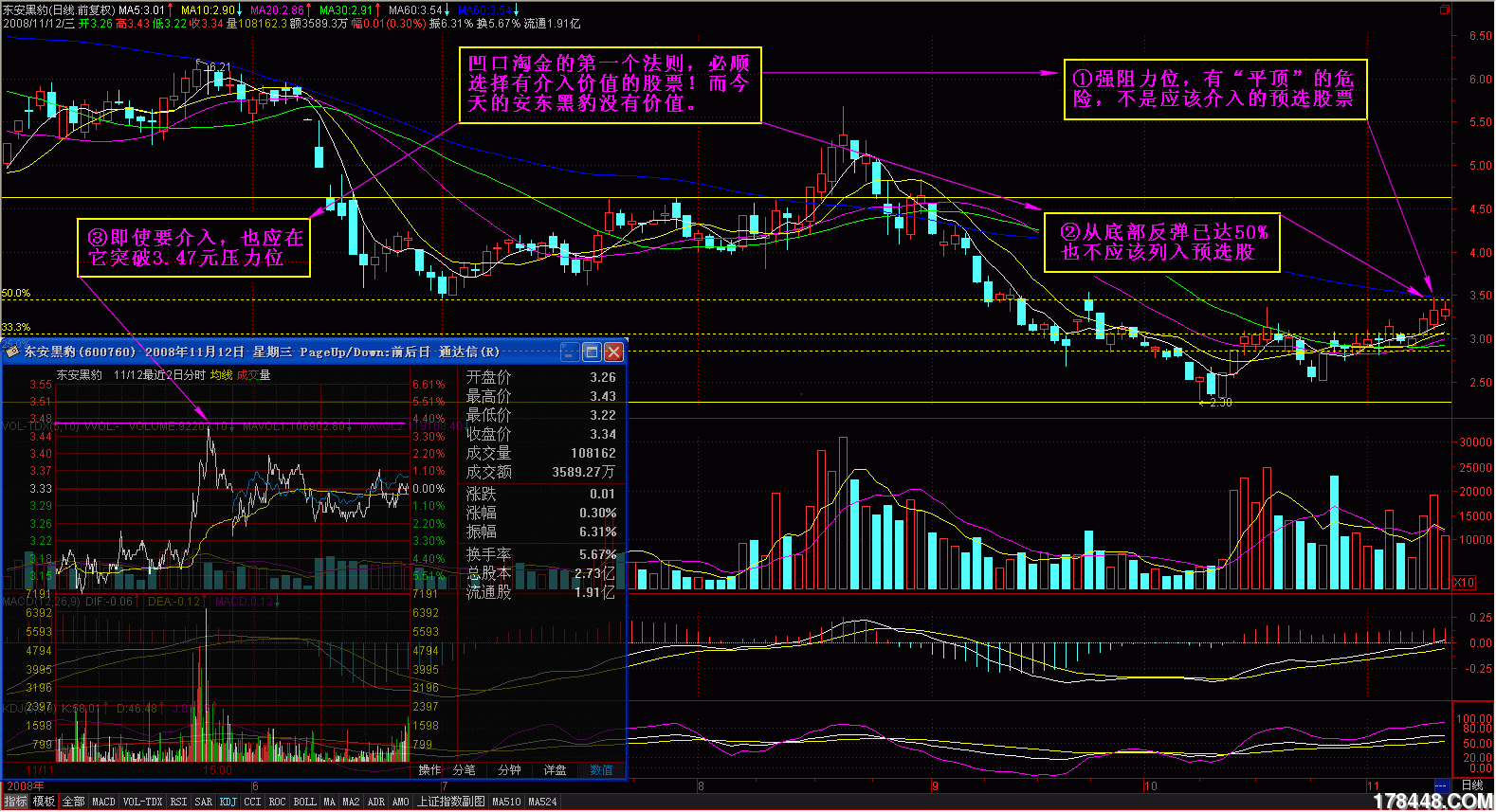Click 详盘 button in popup window
This screenshot has height=812, width=1496.
coord(555,770)
